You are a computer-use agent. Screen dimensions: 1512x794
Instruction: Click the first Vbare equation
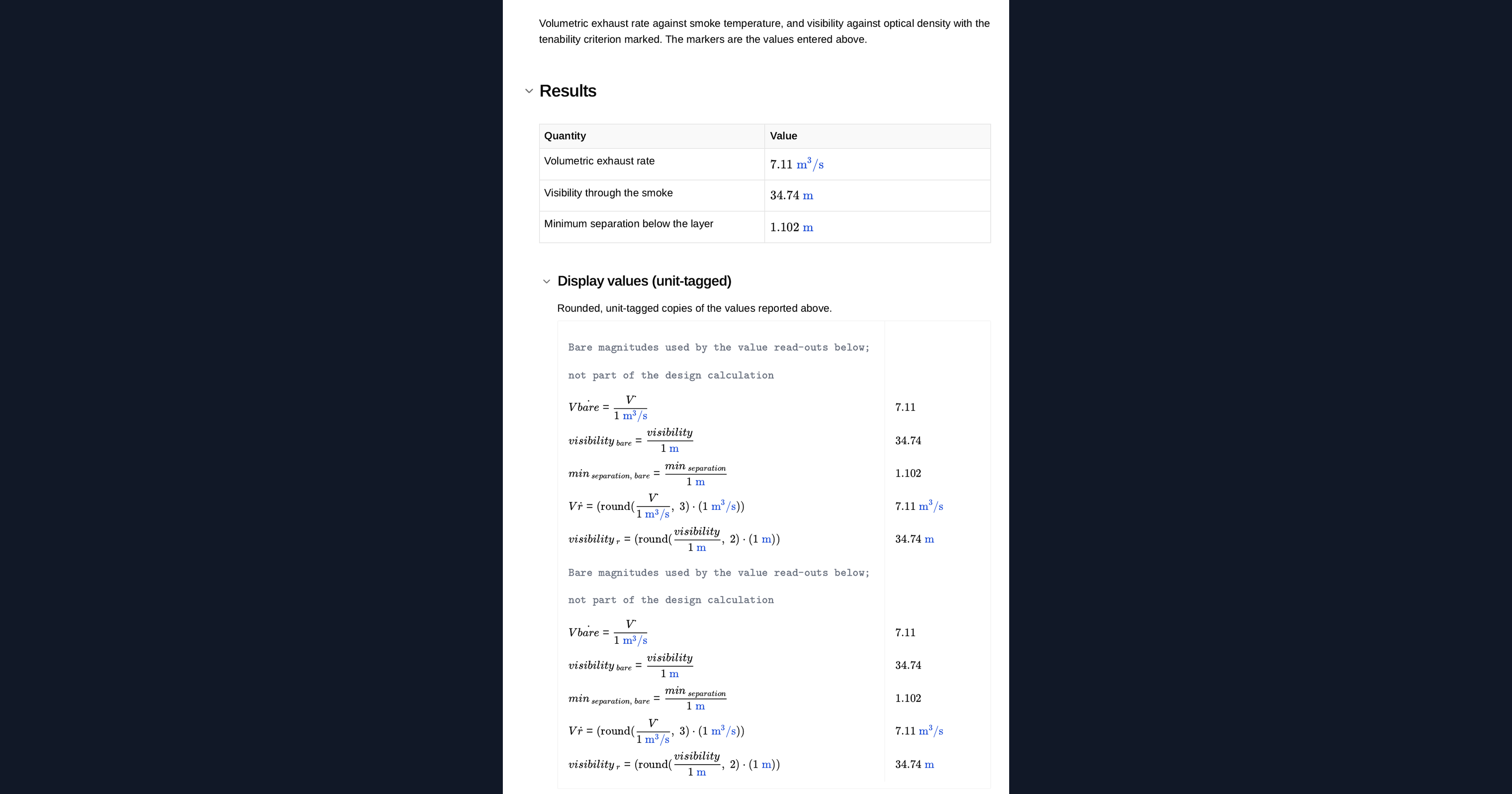point(607,407)
